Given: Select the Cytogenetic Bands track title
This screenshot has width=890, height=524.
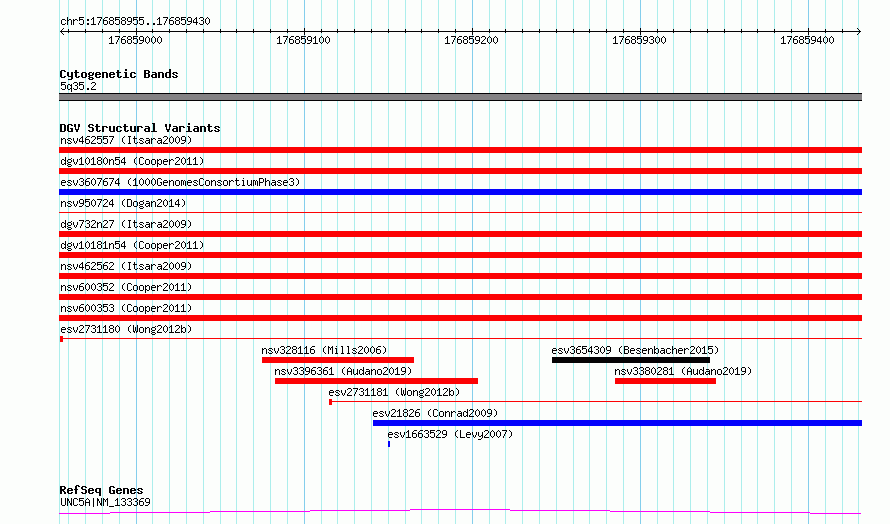Looking at the screenshot, I should (x=119, y=74).
